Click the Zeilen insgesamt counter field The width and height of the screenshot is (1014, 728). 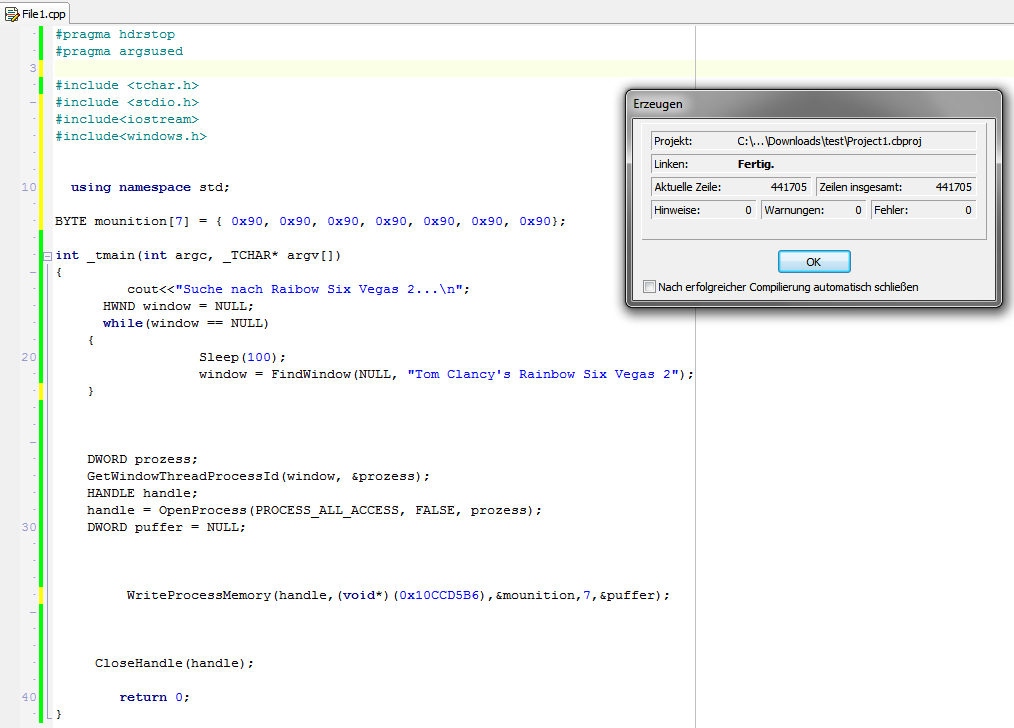895,187
